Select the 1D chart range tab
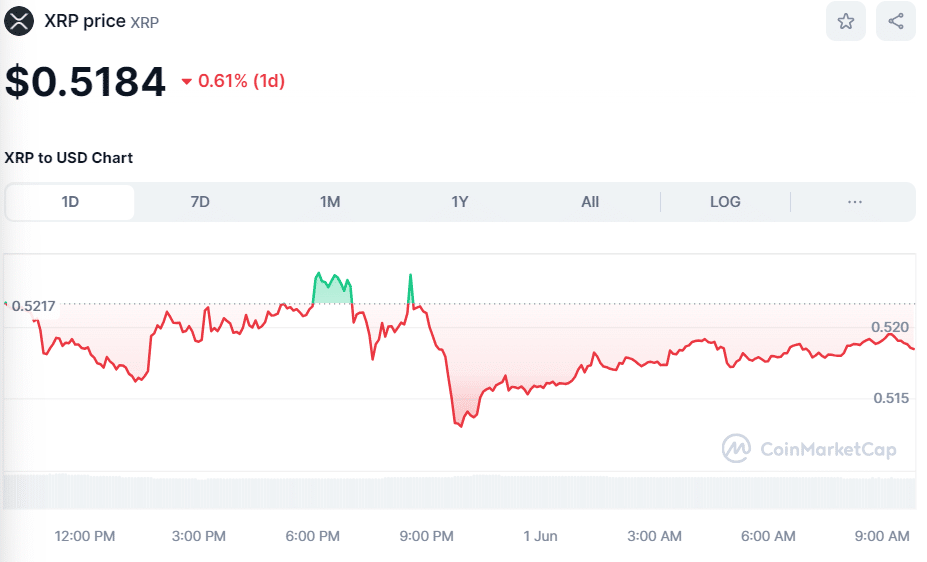The image size is (927, 562). pos(70,202)
